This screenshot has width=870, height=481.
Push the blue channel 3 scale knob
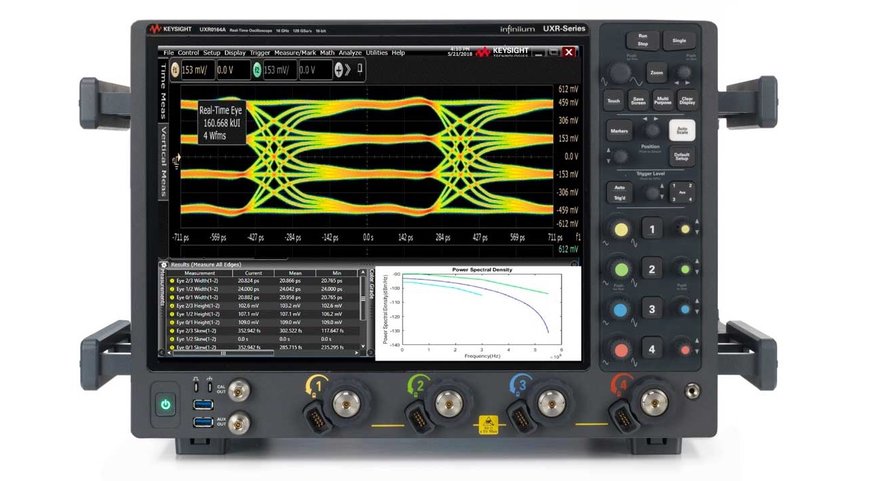point(621,309)
